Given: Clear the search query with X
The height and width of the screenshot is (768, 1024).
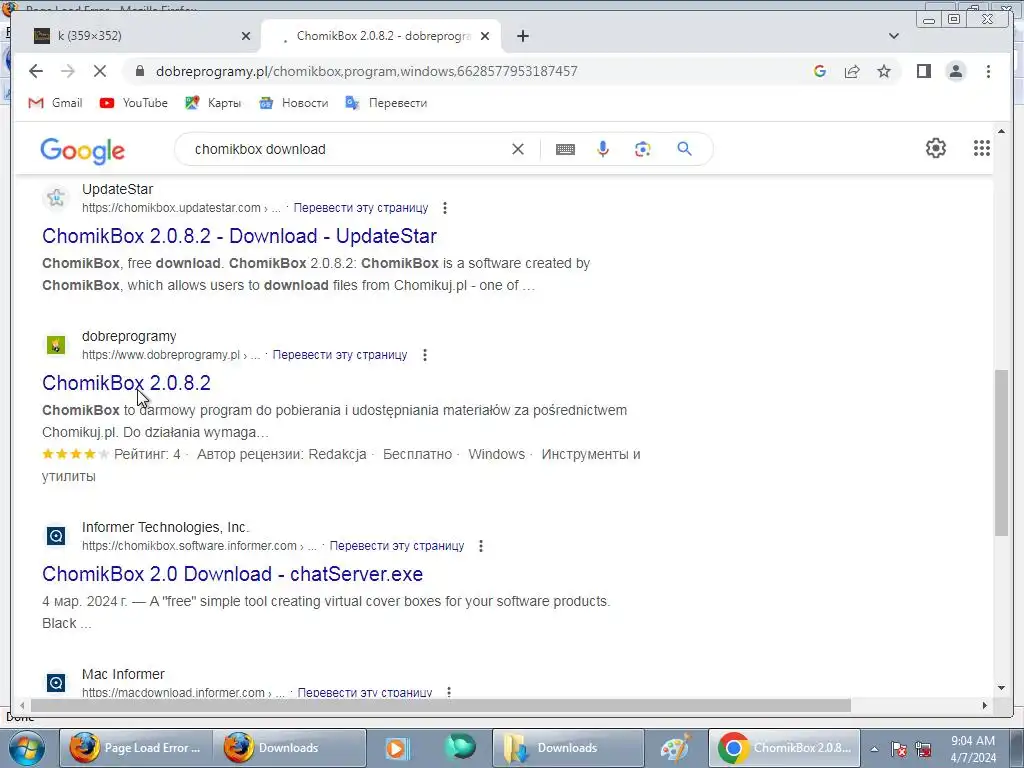Looking at the screenshot, I should 518,149.
